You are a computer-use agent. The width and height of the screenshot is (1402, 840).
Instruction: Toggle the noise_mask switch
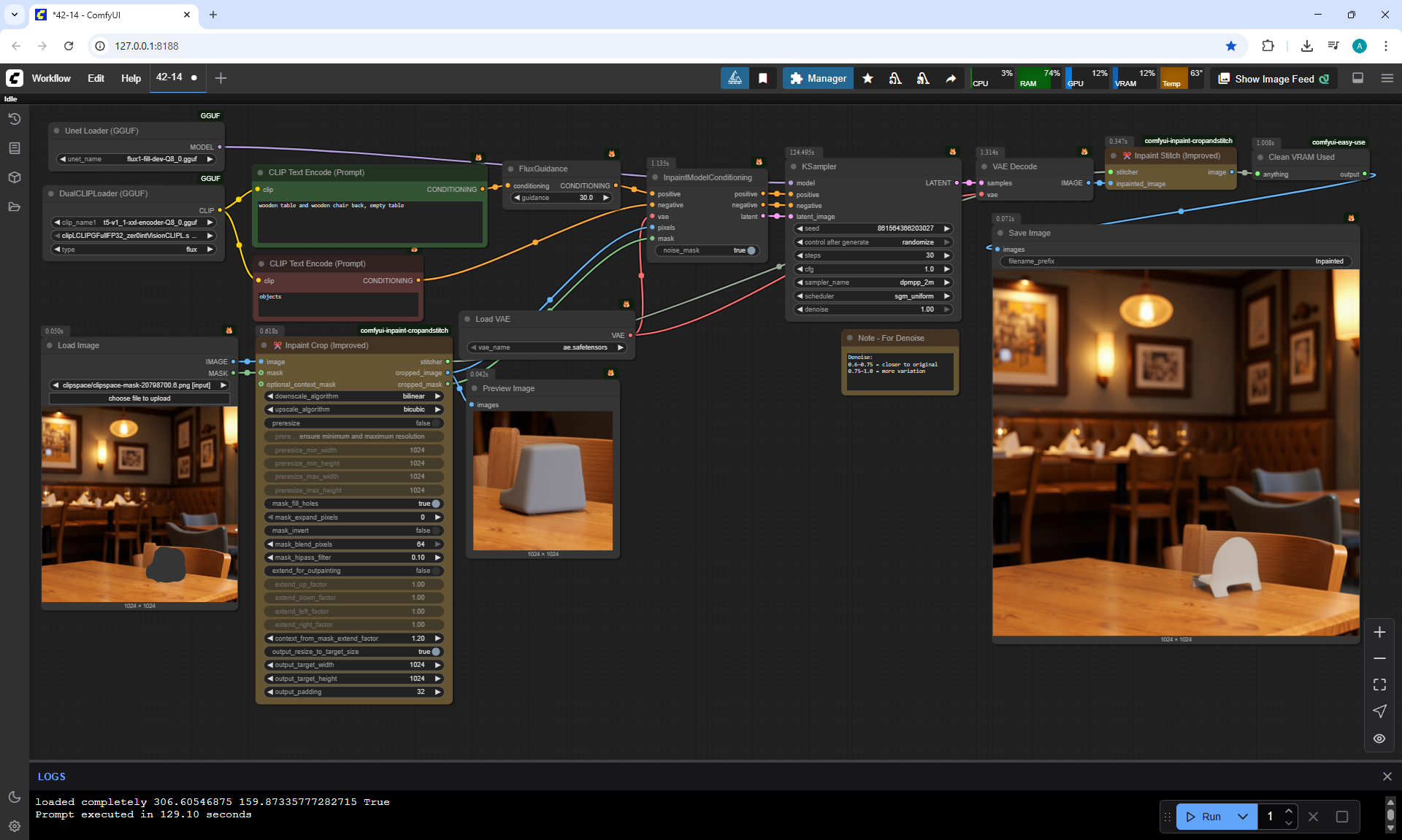(751, 250)
